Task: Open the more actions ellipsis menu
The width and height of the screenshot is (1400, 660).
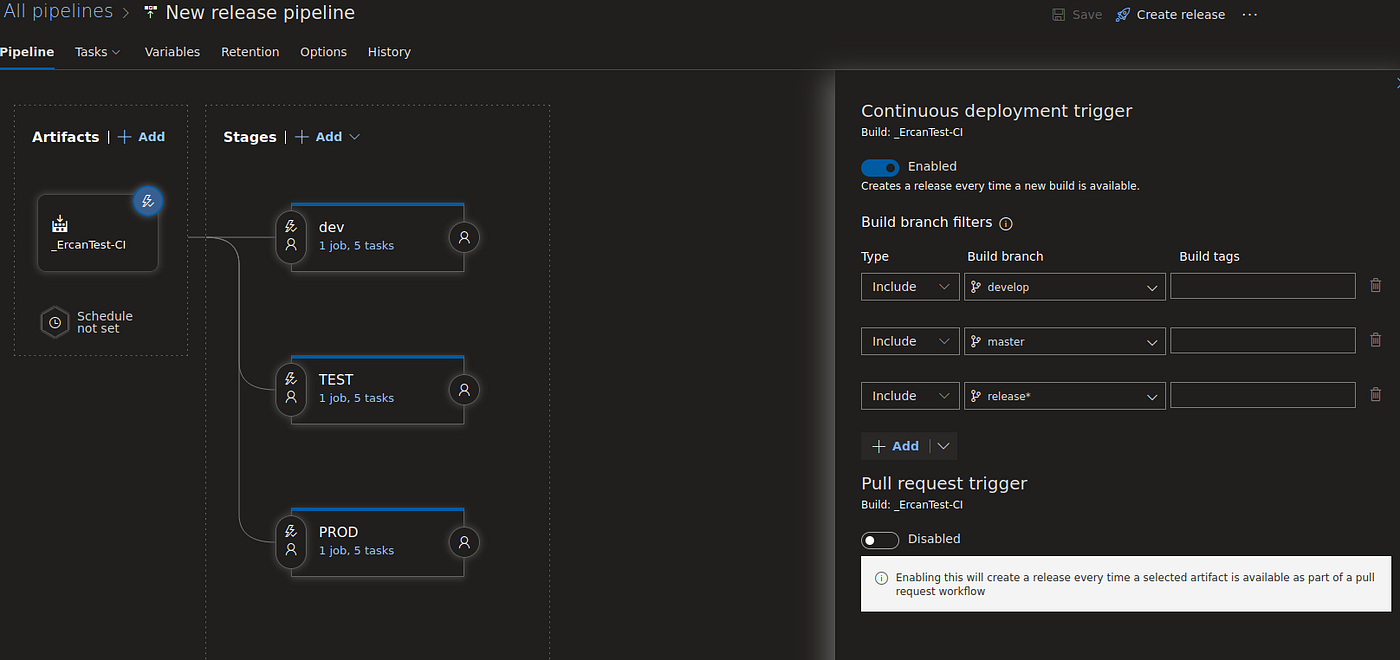Action: pyautogui.click(x=1250, y=14)
